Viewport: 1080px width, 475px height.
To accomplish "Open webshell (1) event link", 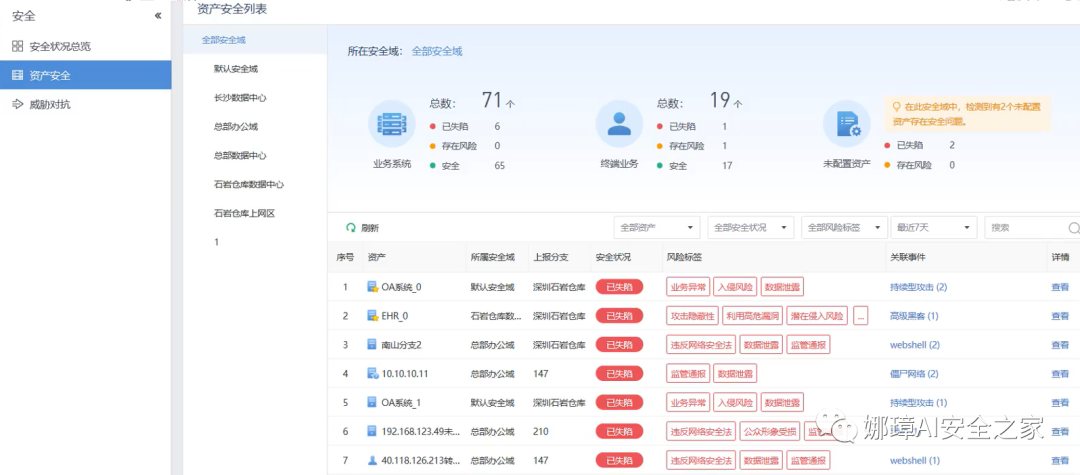I will click(915, 461).
